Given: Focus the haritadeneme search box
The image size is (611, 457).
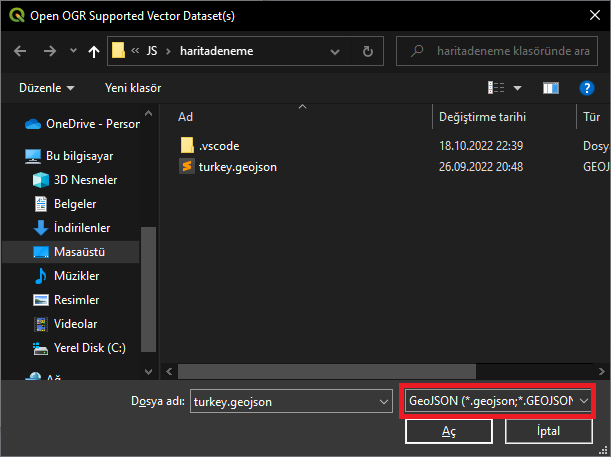Looking at the screenshot, I should [x=497, y=51].
